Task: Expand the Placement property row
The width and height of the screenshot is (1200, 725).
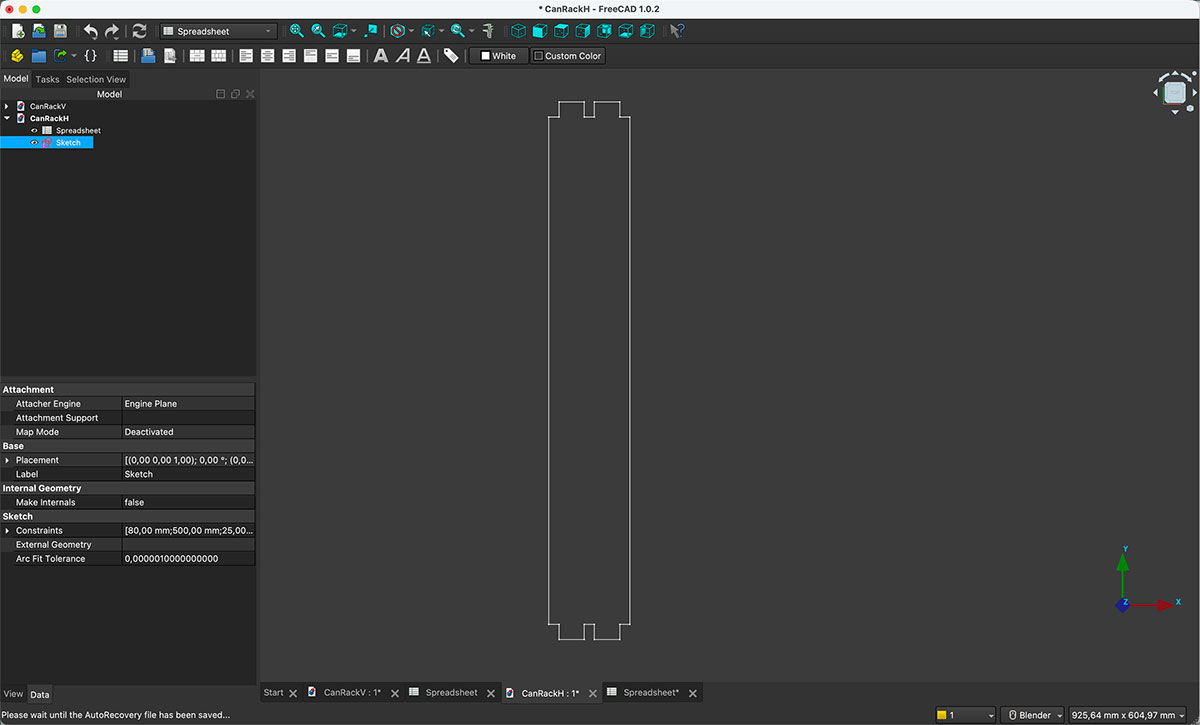Action: click(x=7, y=460)
